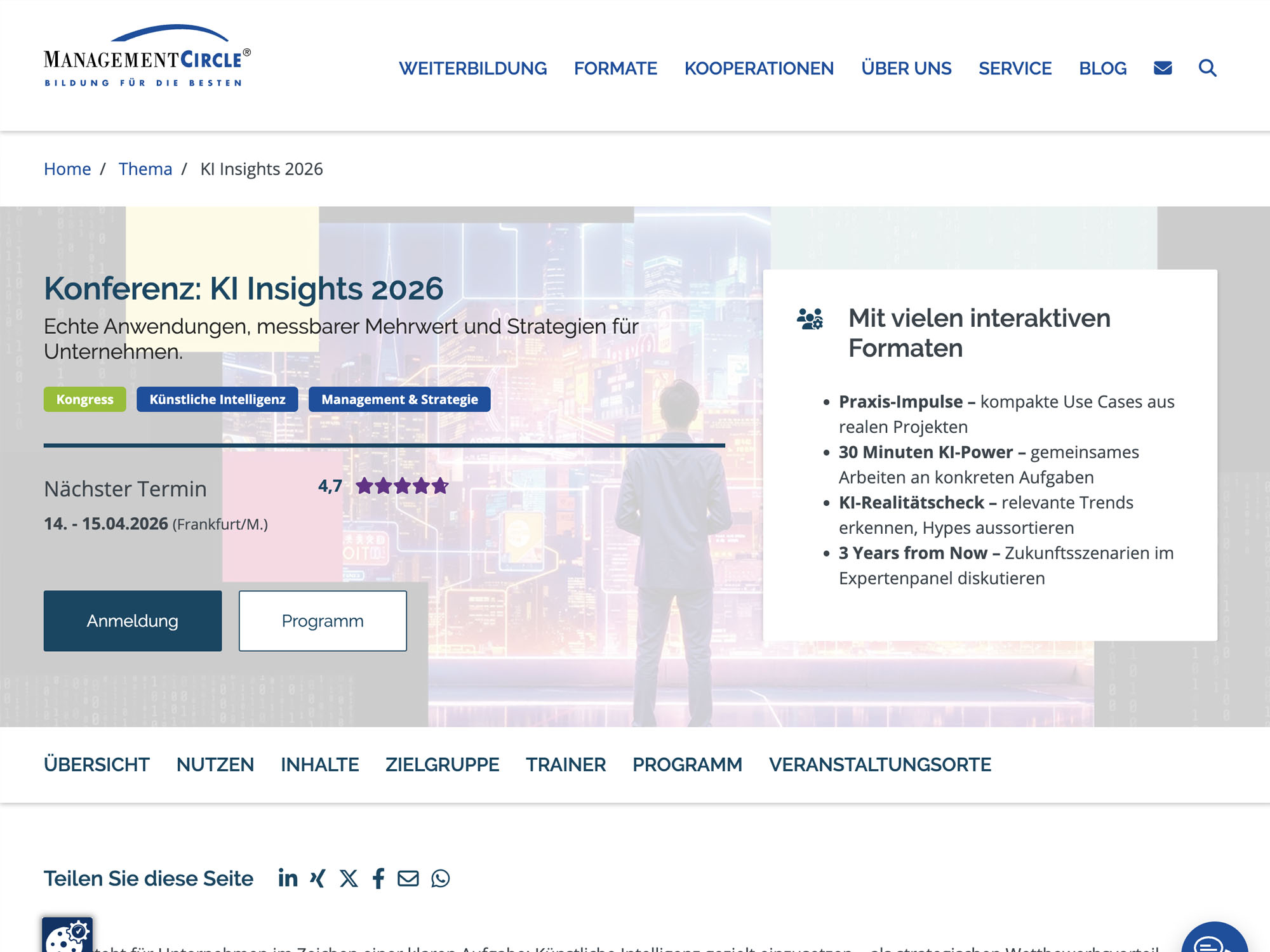Screen dimensions: 1270x952
Task: Click the Anmeldung button
Action: (x=132, y=621)
